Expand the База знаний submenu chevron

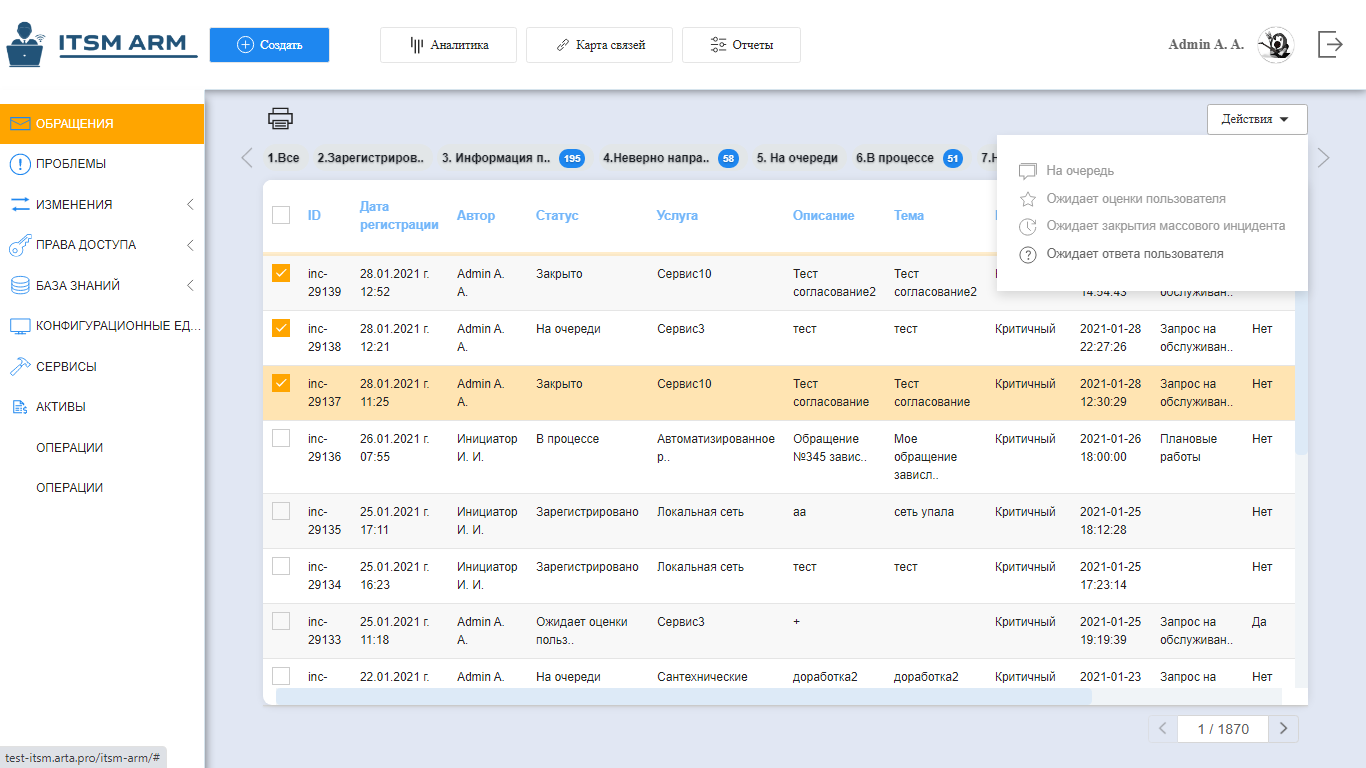190,285
